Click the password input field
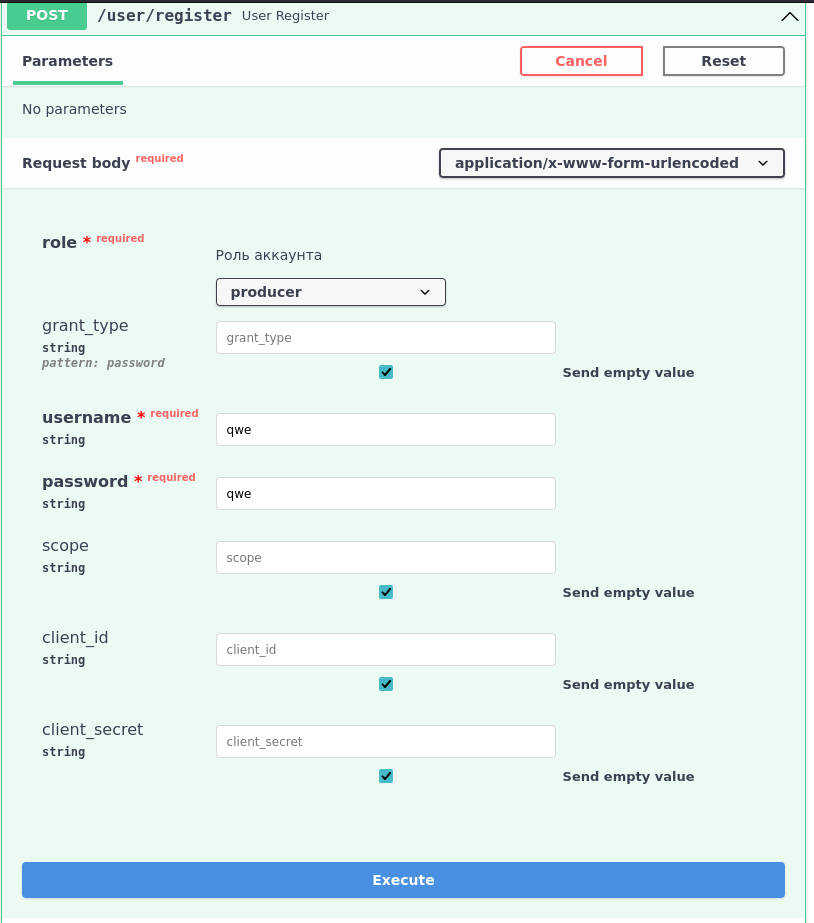 385,493
